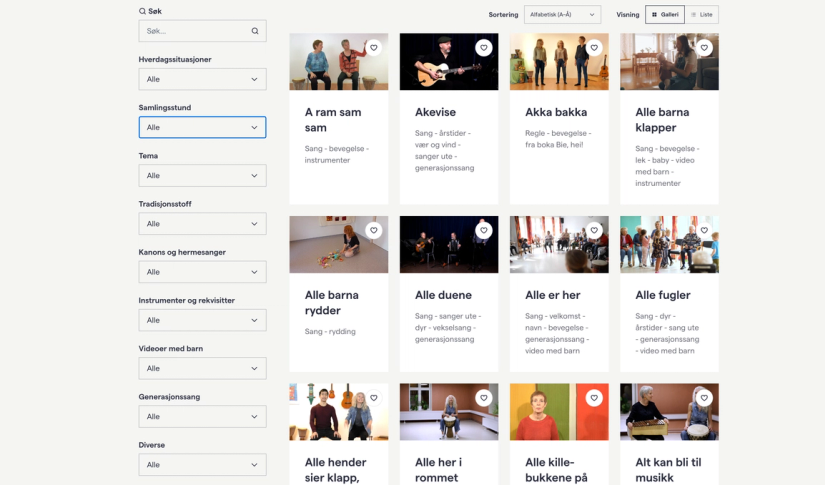This screenshot has width=825, height=485.
Task: Open the Diverse filter dropdown
Action: 203,465
